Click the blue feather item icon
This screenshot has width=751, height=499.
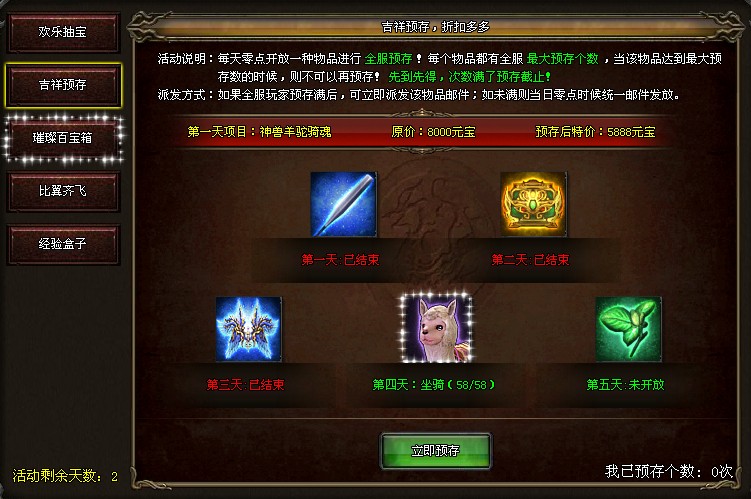click(x=343, y=204)
